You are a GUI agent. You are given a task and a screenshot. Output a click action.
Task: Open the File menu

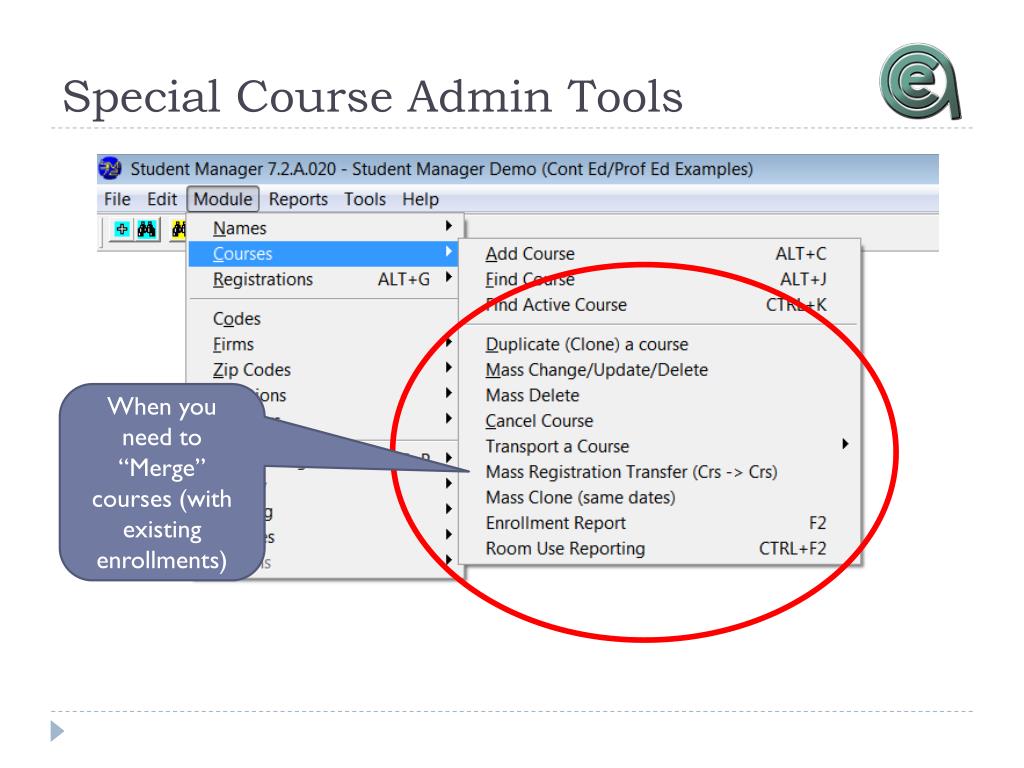tap(118, 199)
